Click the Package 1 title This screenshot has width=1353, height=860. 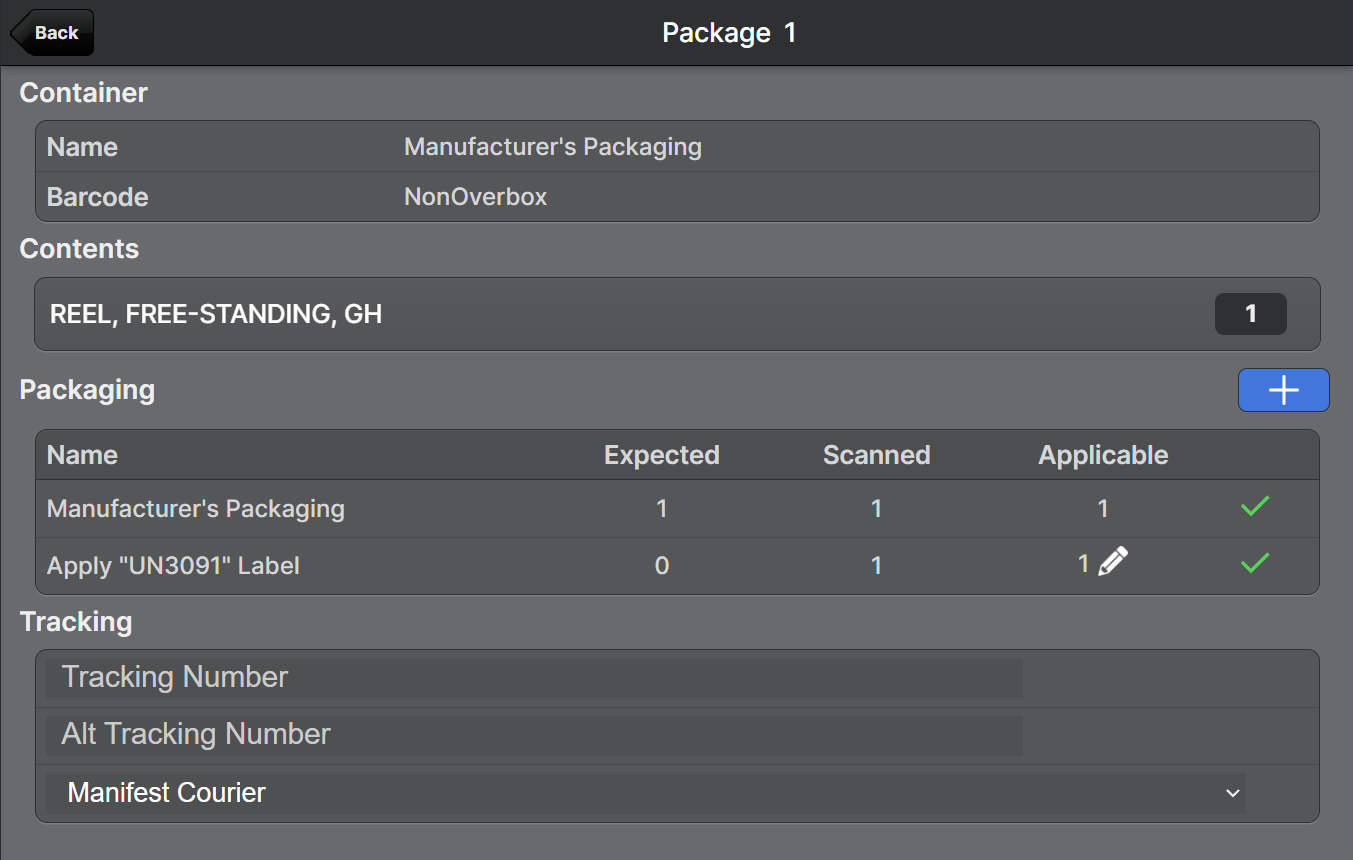click(729, 33)
